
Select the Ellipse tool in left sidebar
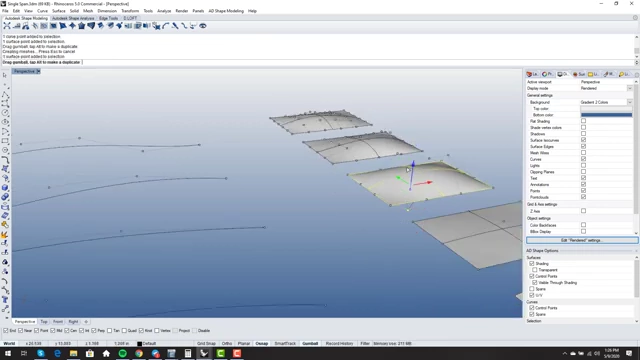click(x=5, y=122)
